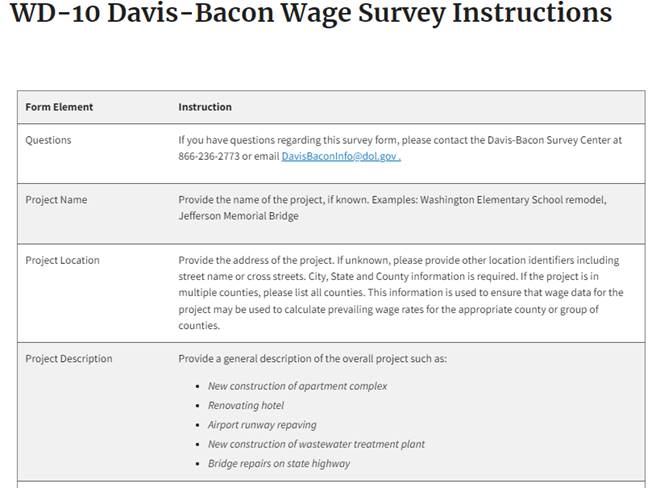Click the Davis-Bacon Survey Center contact sentence
The image size is (660, 488).
pyautogui.click(x=400, y=140)
